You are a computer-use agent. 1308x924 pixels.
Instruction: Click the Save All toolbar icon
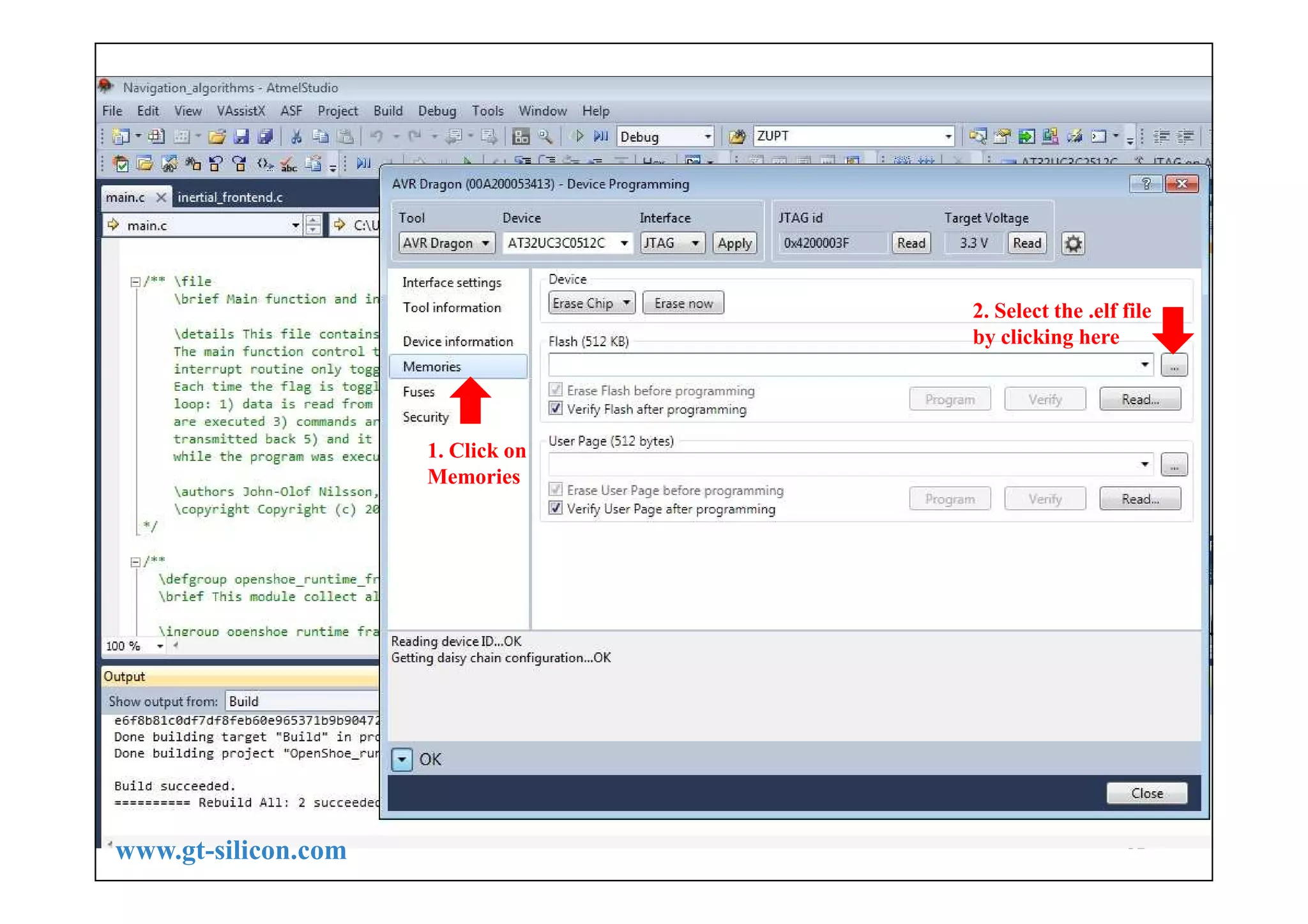pos(265,136)
